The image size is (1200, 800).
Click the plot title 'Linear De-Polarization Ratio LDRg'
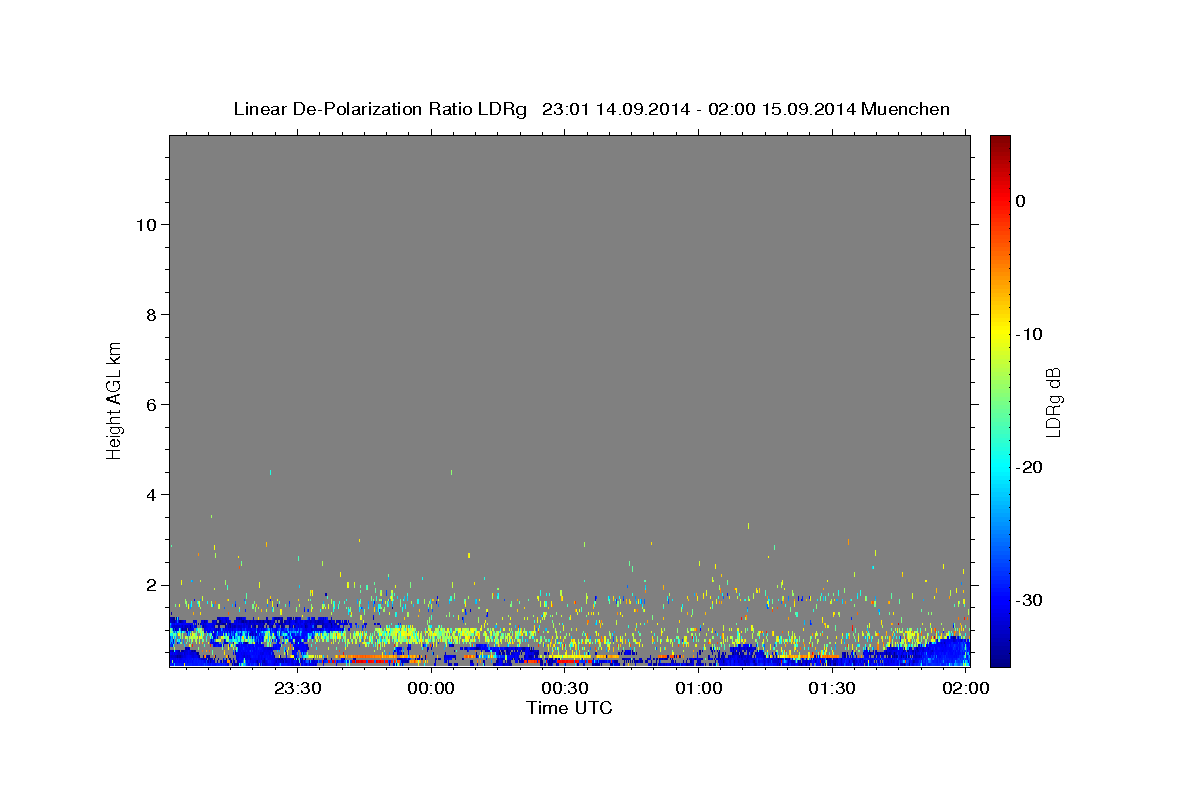click(380, 109)
